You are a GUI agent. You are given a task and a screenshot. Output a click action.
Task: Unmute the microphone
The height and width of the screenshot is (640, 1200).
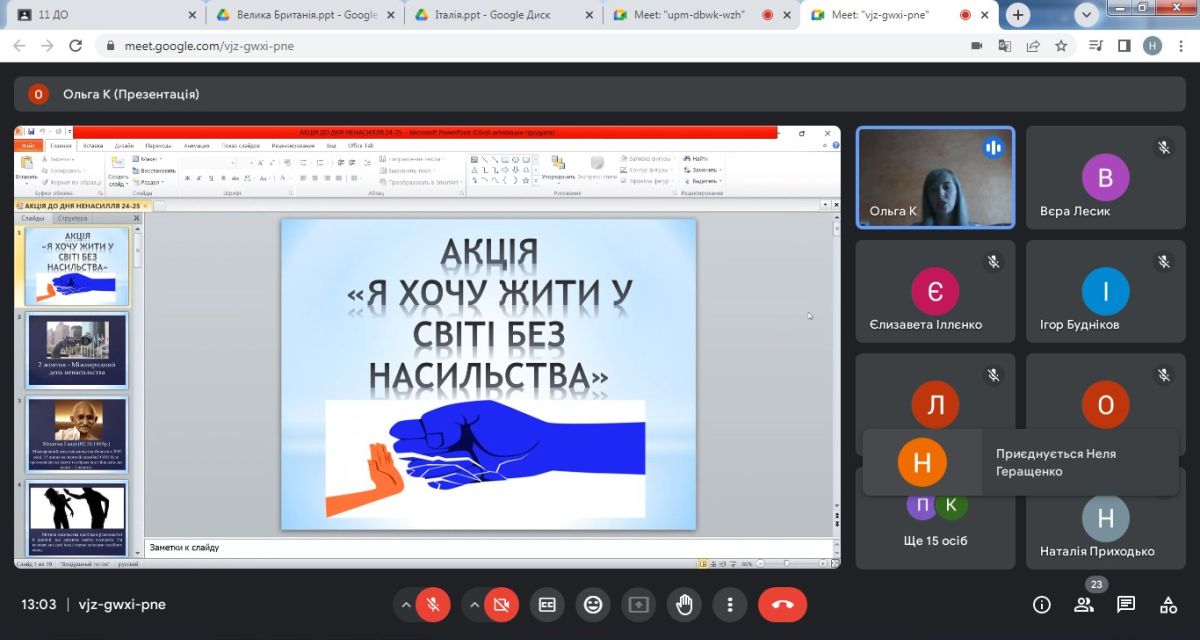(433, 604)
